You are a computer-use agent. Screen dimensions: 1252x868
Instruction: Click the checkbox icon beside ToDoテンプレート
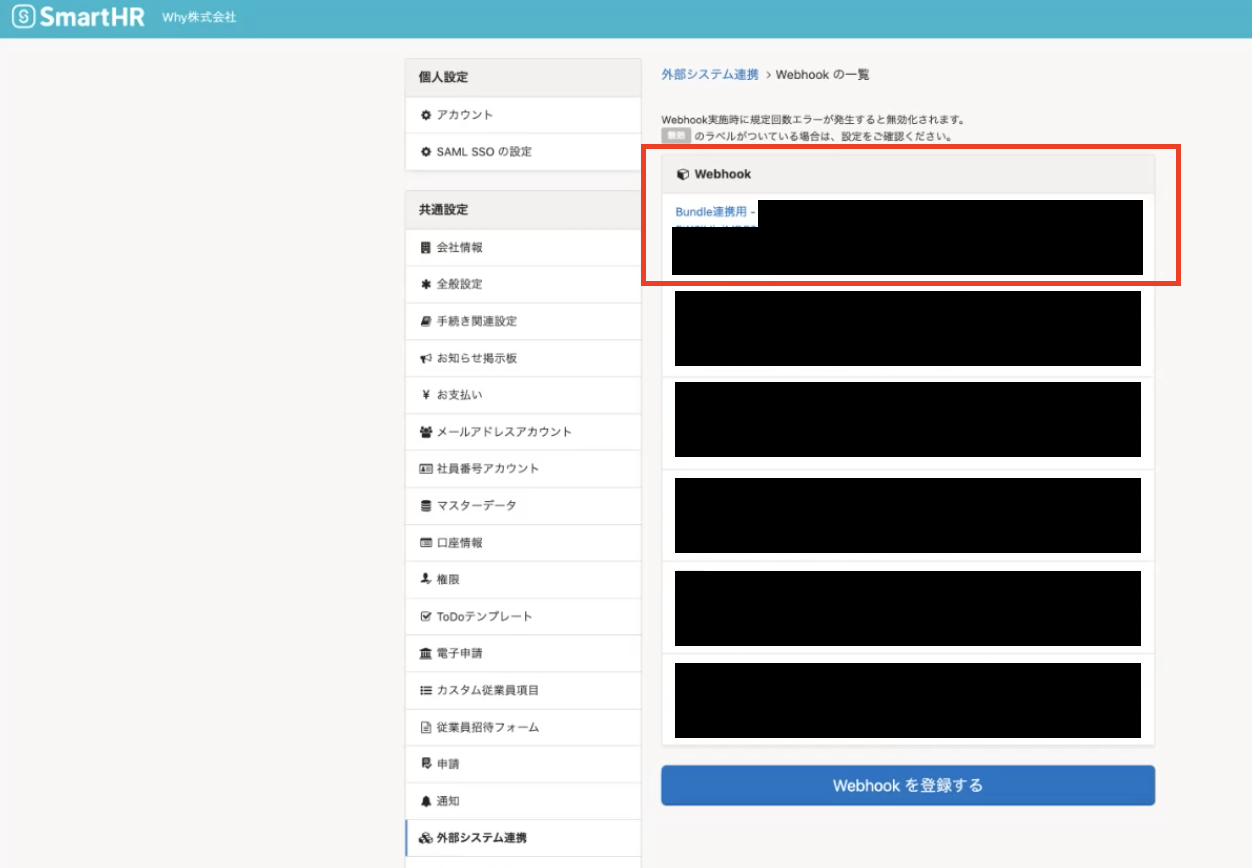(426, 616)
